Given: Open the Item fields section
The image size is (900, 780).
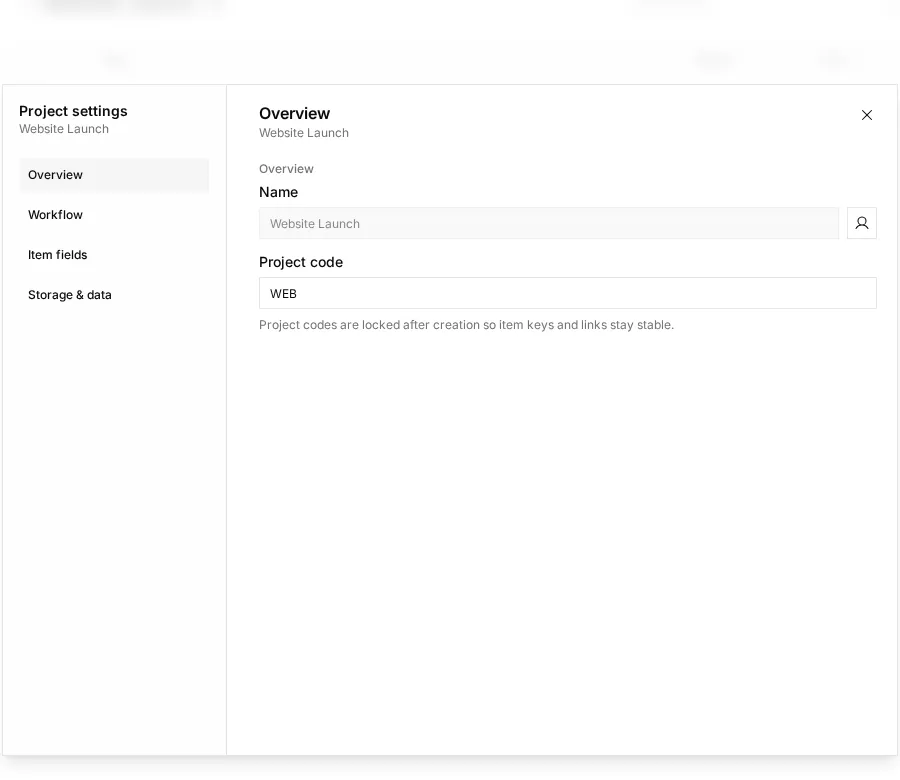Looking at the screenshot, I should tap(114, 255).
